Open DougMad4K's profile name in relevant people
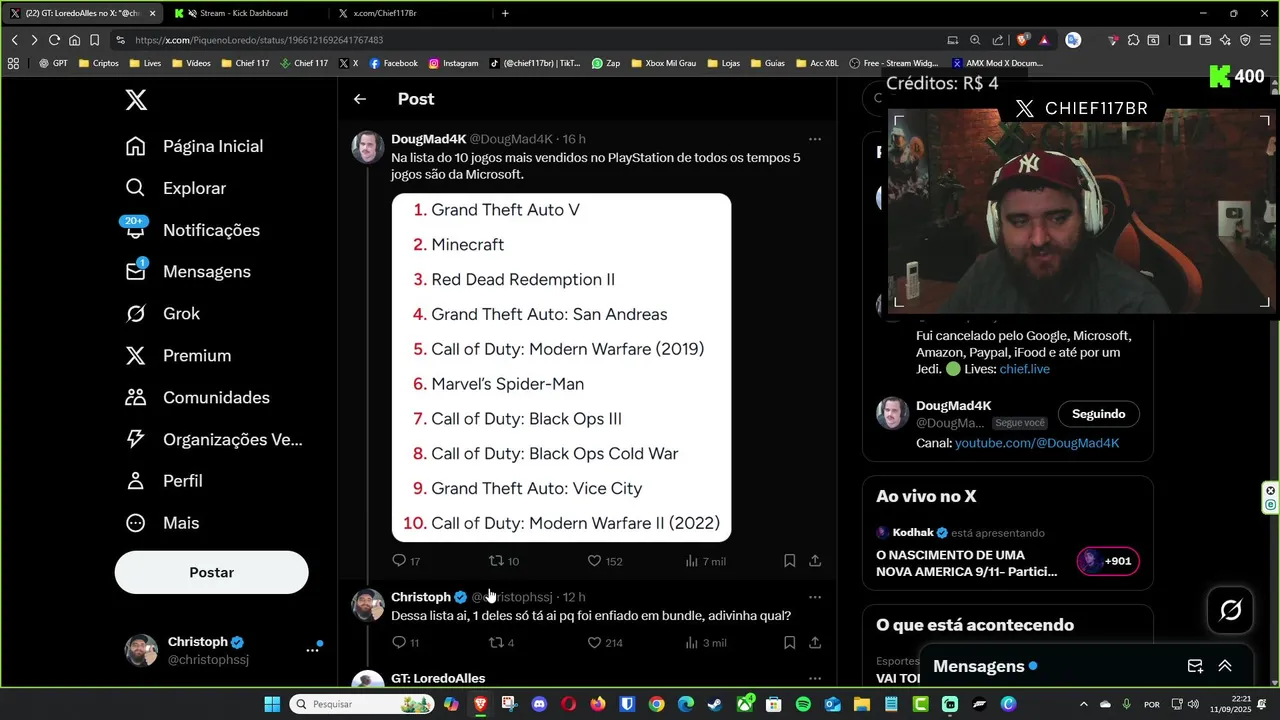The height and width of the screenshot is (720, 1280). pos(954,406)
